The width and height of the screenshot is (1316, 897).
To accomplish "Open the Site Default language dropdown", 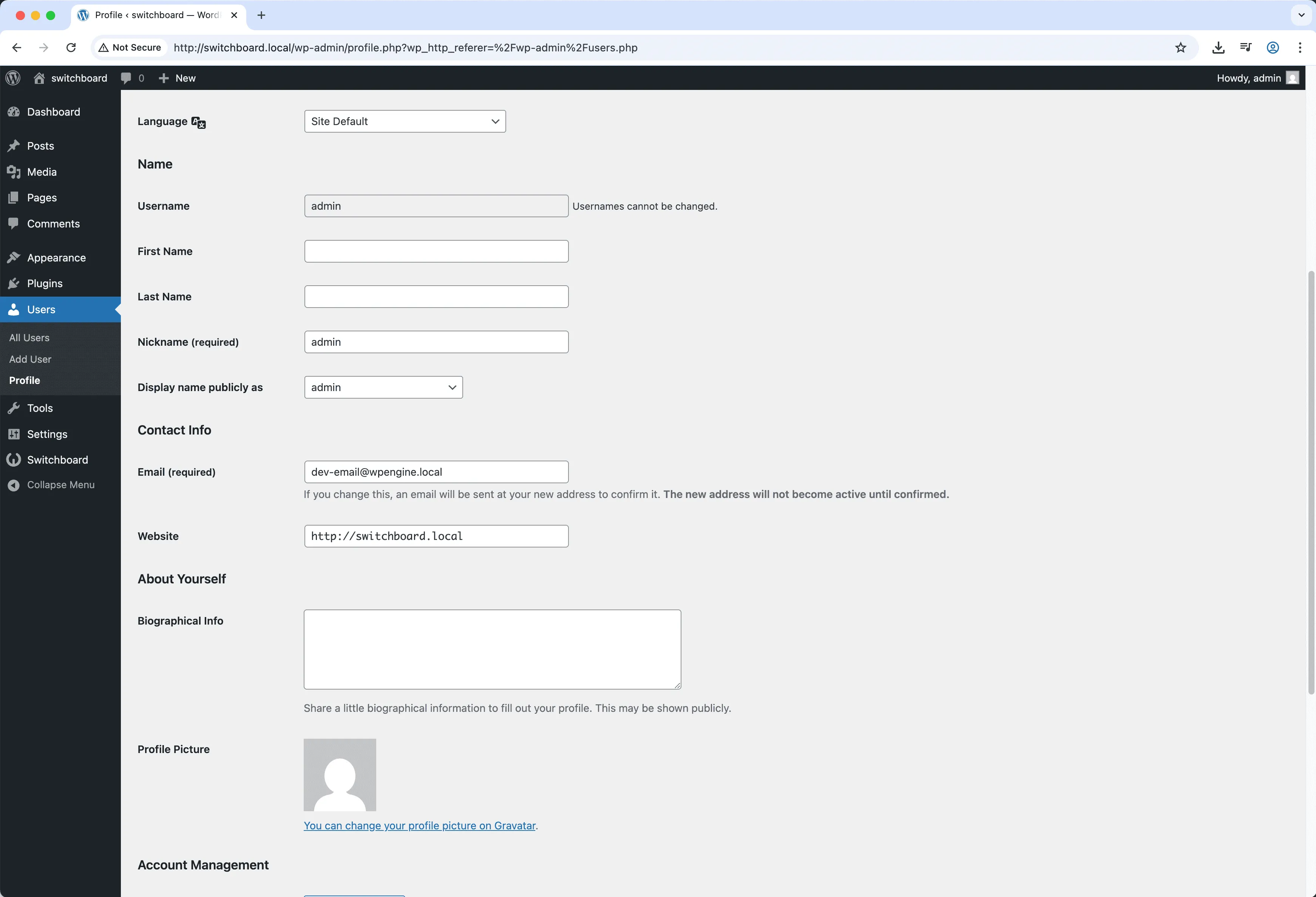I will pos(404,121).
